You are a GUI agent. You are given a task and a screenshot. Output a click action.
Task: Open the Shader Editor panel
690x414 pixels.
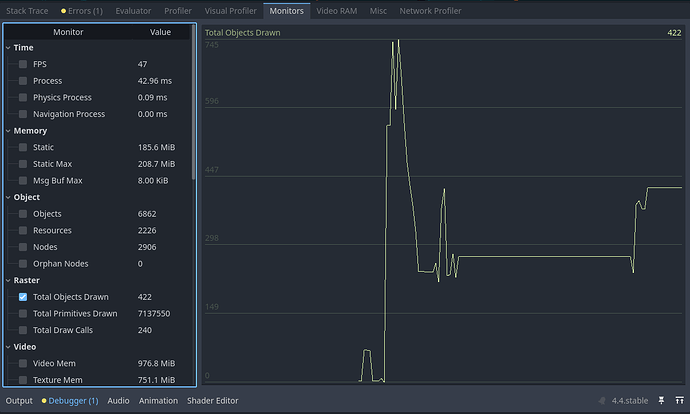click(x=212, y=400)
